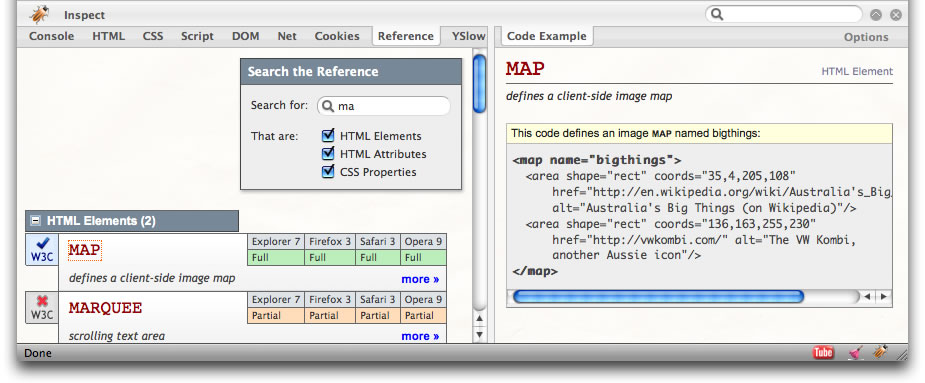The width and height of the screenshot is (925, 383).
Task: Click the Safari 3 header in MAP row
Action: 378,241
